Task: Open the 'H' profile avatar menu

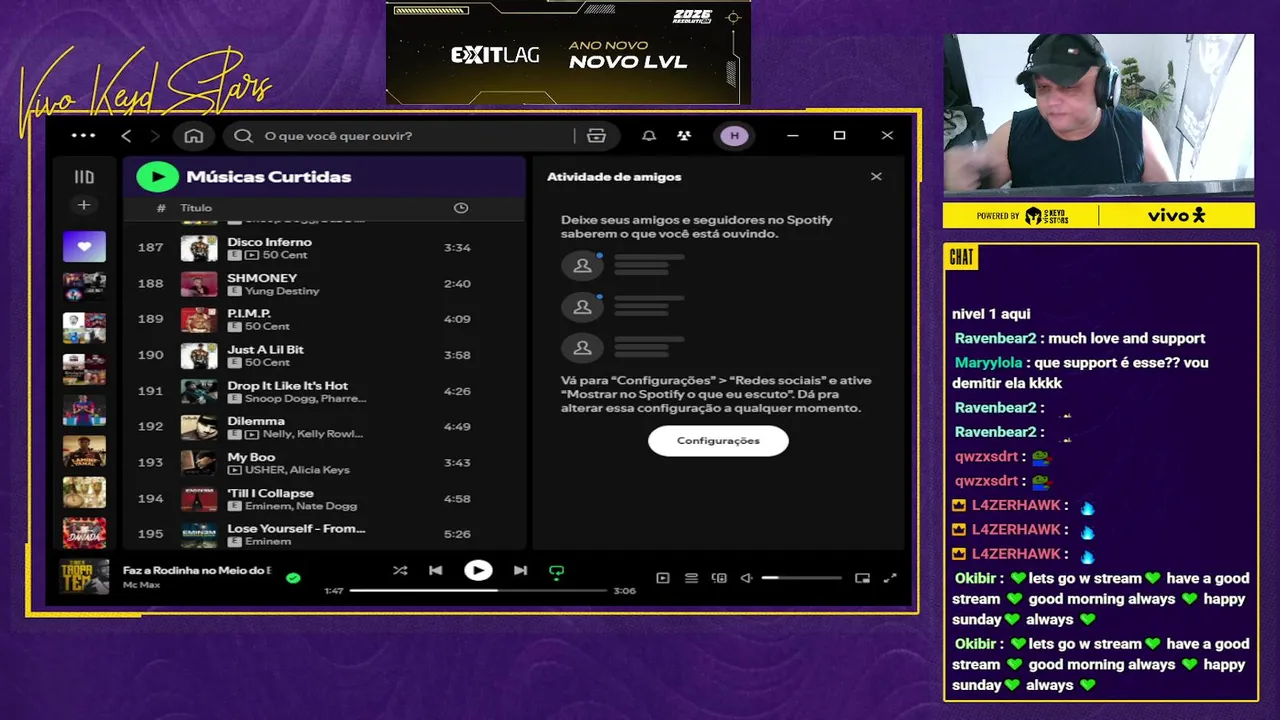Action: 734,136
